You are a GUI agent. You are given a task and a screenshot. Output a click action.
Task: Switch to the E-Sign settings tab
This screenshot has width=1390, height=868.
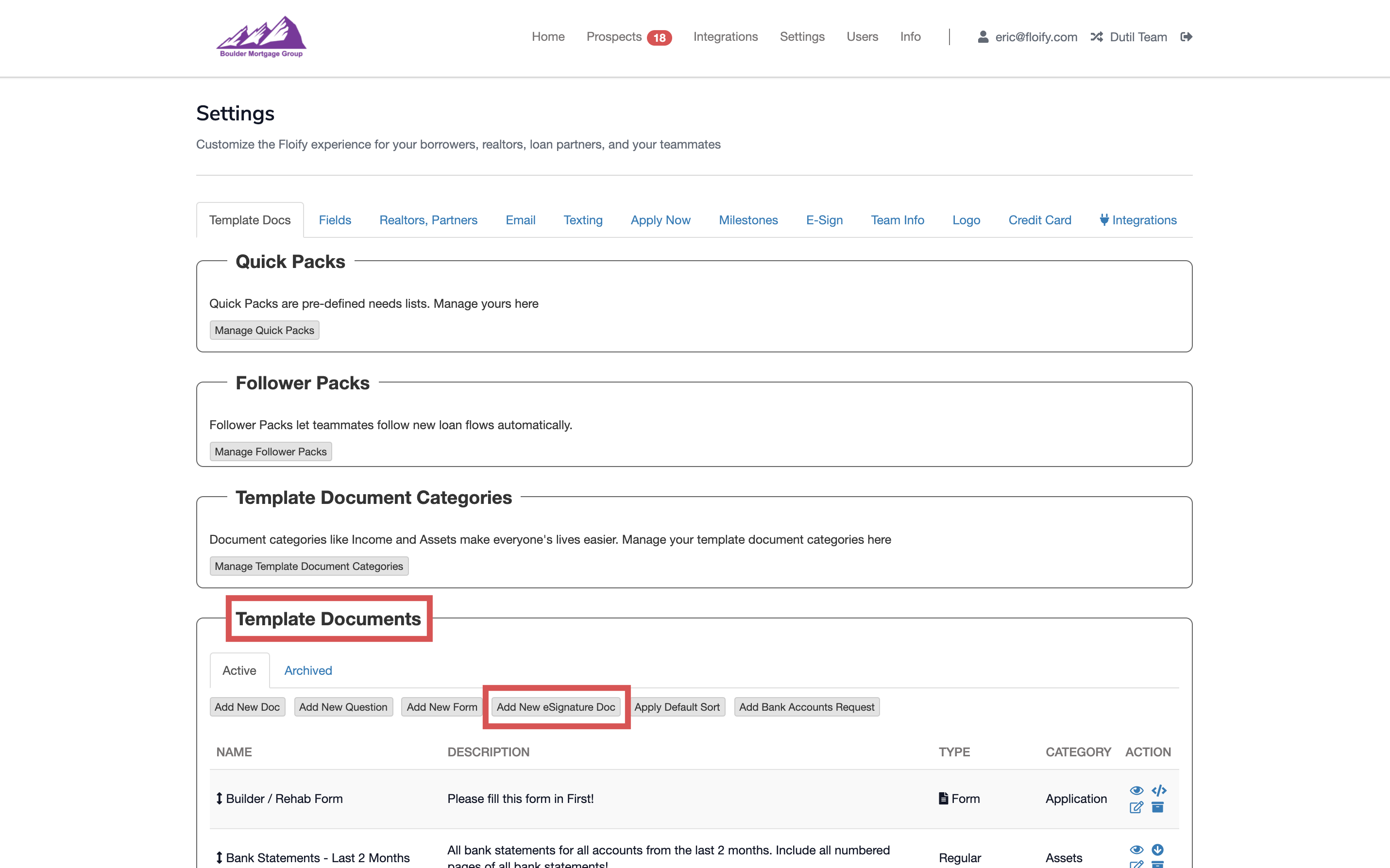pyautogui.click(x=824, y=220)
